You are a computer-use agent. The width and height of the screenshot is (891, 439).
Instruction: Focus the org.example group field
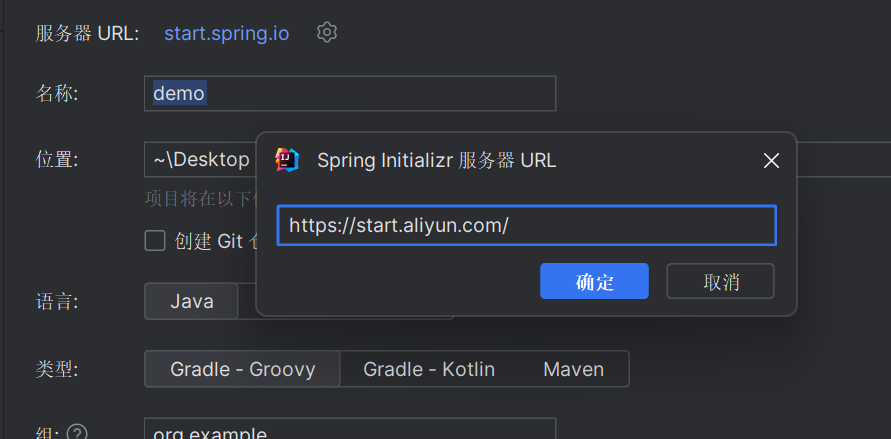pos(350,429)
